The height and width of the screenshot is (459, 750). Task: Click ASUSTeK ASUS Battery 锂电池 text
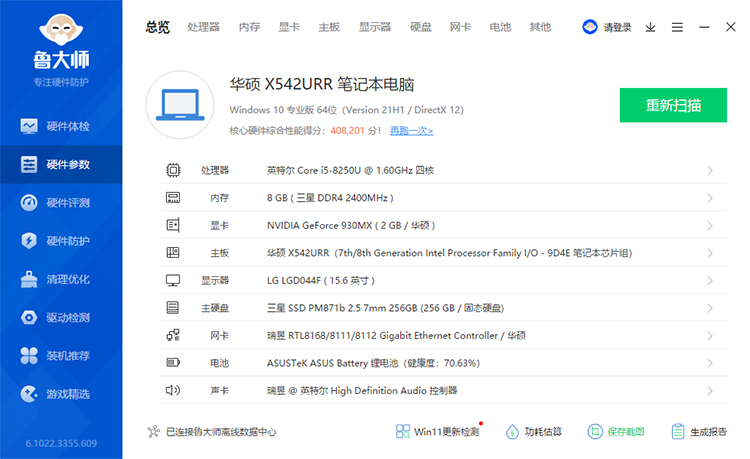373,363
